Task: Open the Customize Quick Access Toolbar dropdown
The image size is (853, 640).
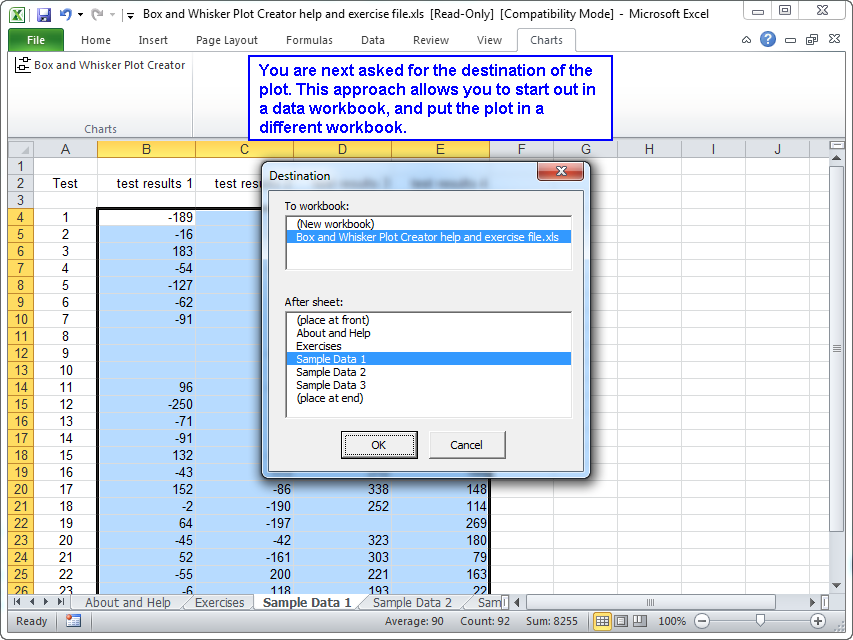Action: pos(130,15)
